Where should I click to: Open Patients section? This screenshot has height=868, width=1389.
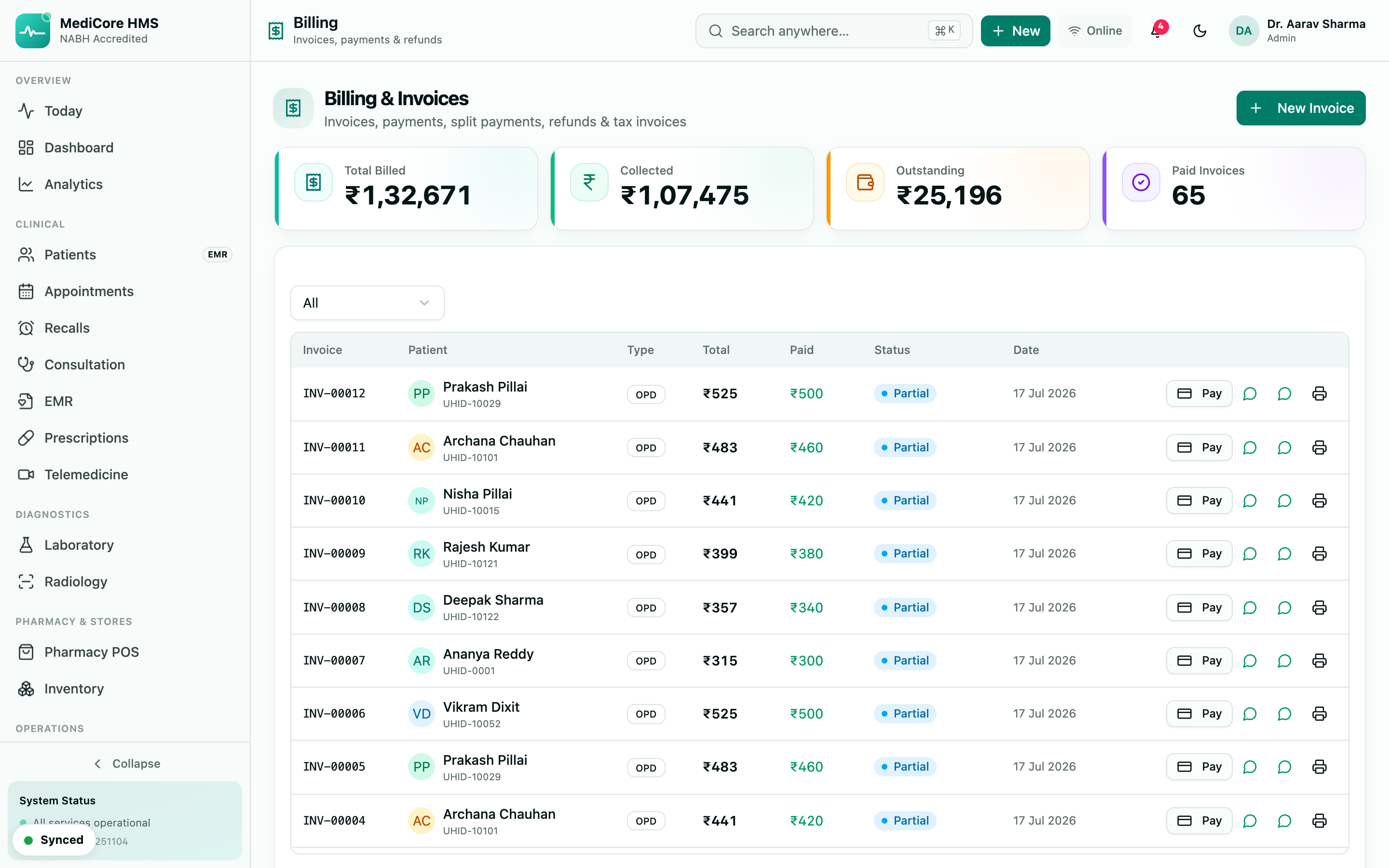125,254
